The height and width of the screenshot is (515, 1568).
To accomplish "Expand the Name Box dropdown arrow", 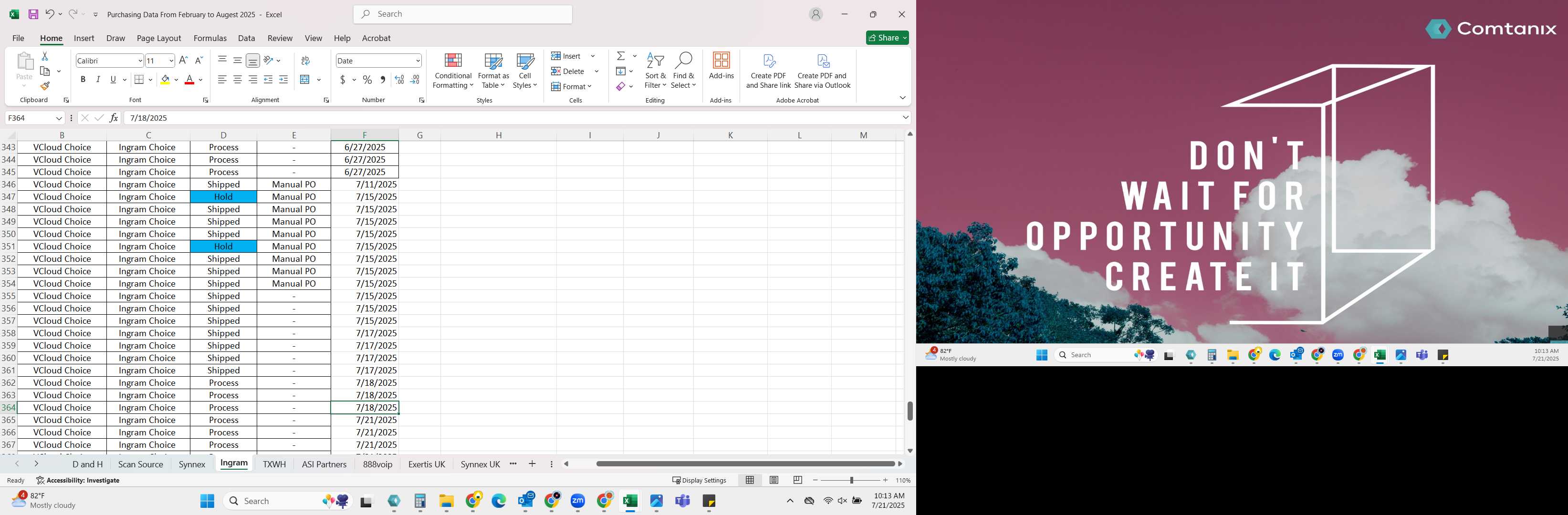I will click(x=59, y=118).
